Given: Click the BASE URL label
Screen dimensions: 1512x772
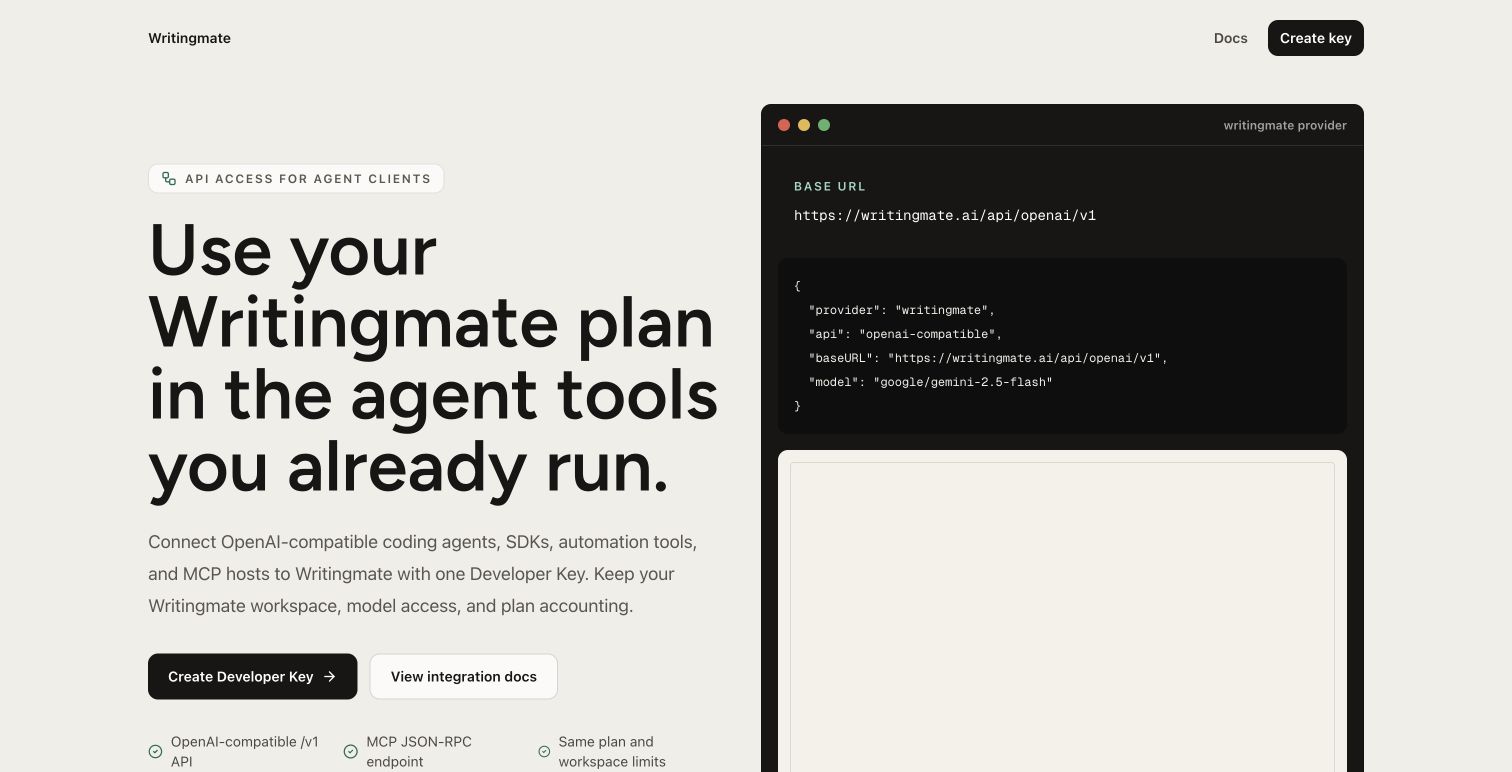Looking at the screenshot, I should pyautogui.click(x=830, y=186).
